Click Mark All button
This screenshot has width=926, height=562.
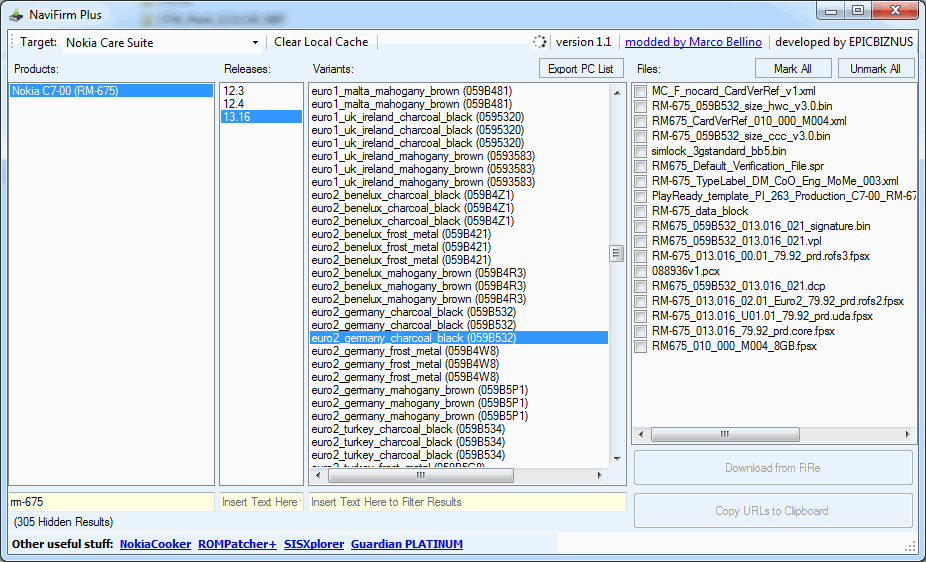tap(793, 68)
